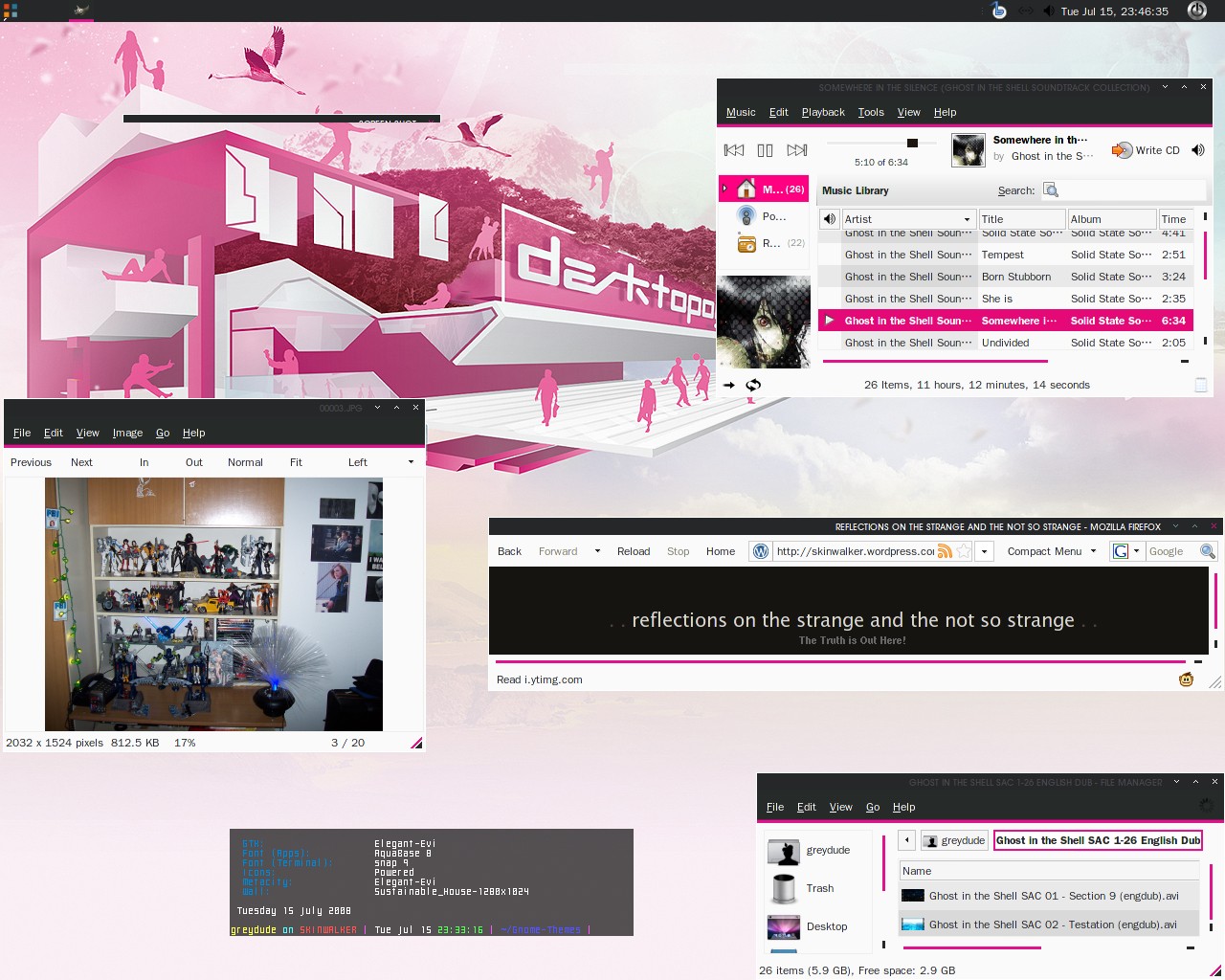Click large album art in music player sidebar
Viewport: 1225px width, 980px height.
click(x=765, y=323)
